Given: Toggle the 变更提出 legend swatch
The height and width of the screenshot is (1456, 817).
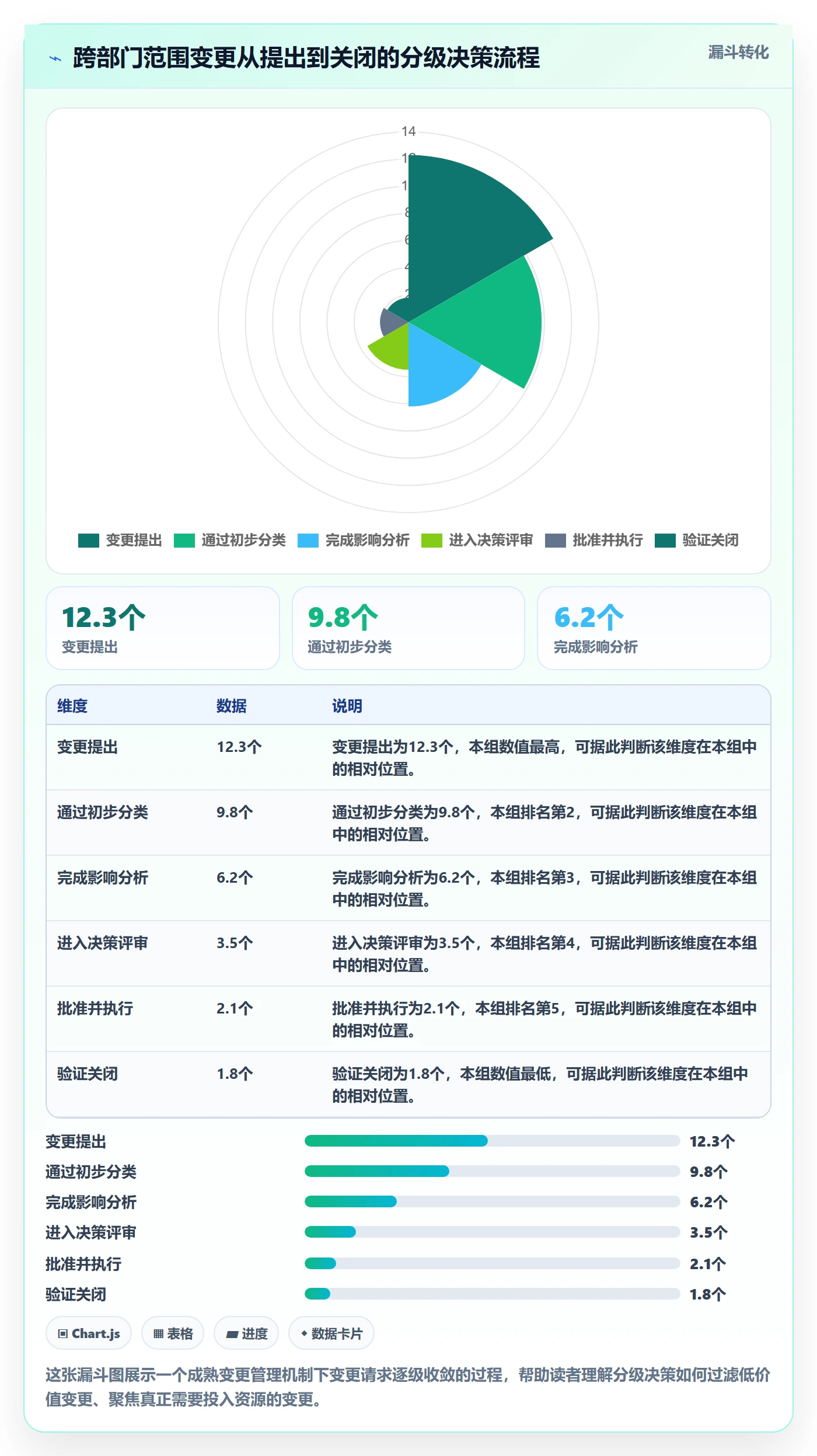Looking at the screenshot, I should [x=89, y=541].
